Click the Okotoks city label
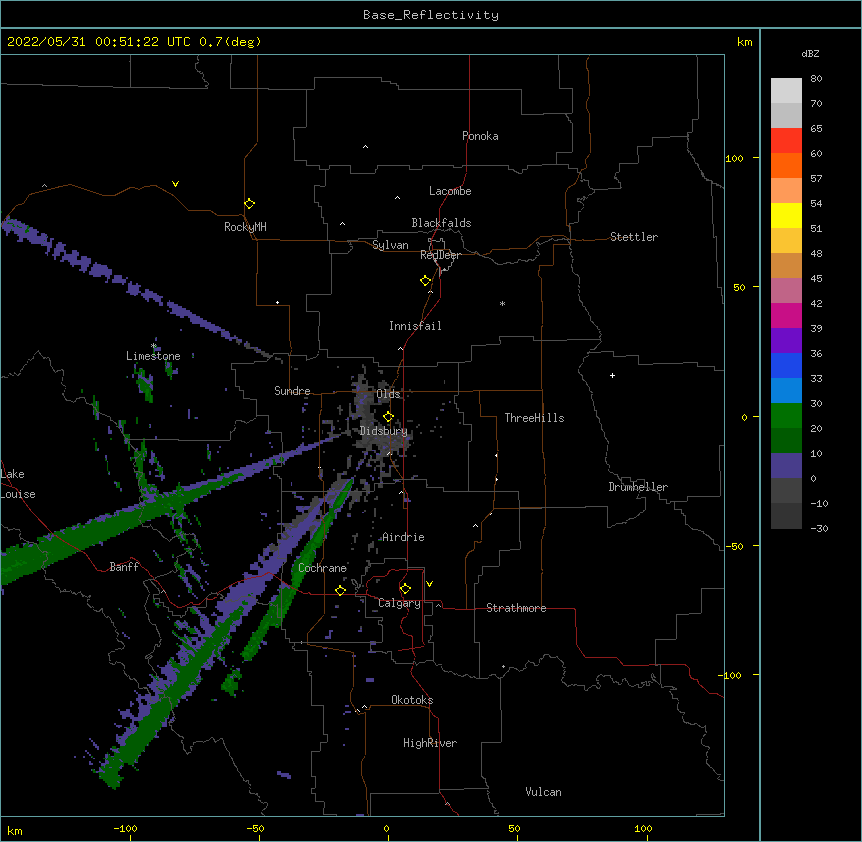The image size is (862, 842). pos(412,700)
